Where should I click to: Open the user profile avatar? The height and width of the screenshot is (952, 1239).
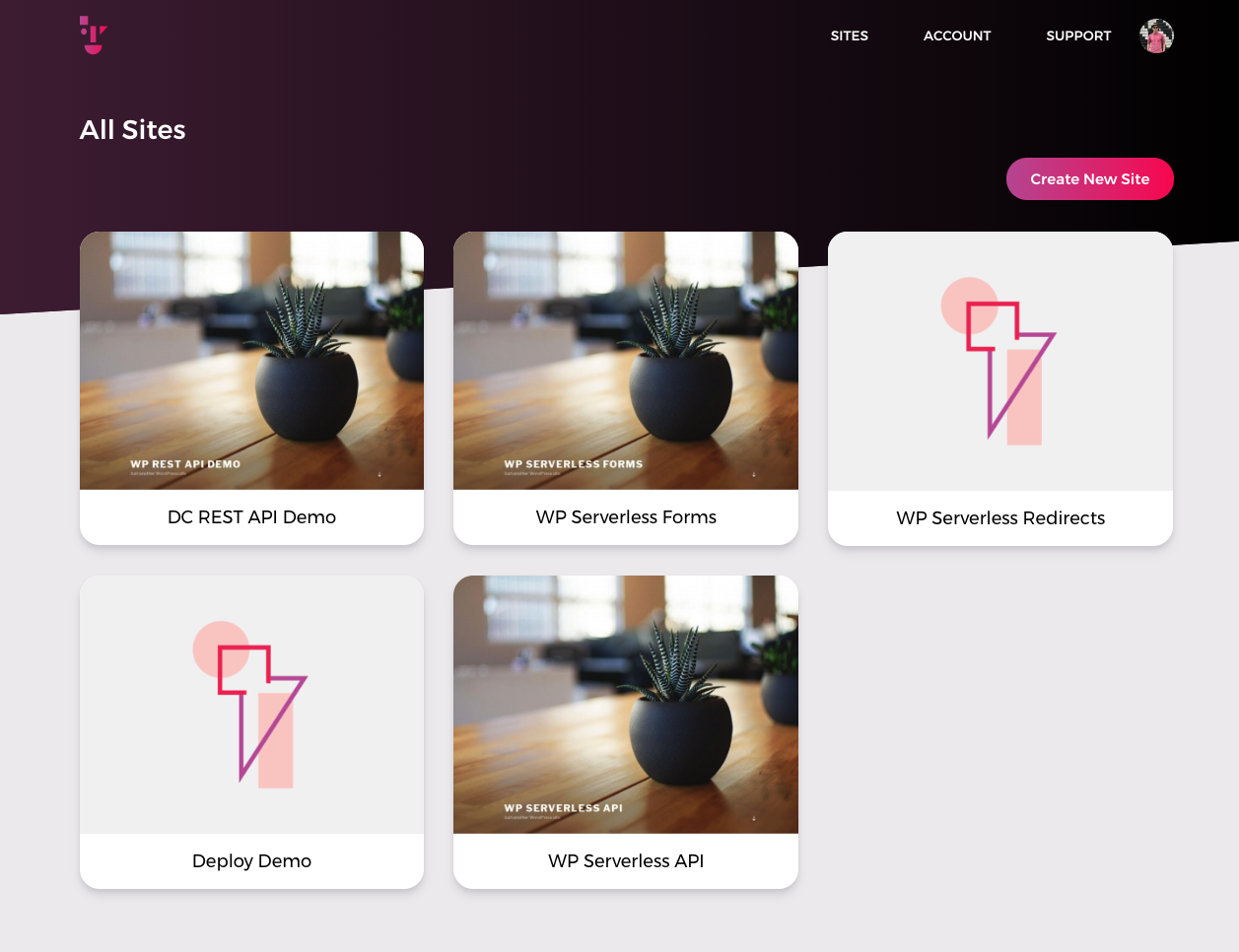(1156, 35)
